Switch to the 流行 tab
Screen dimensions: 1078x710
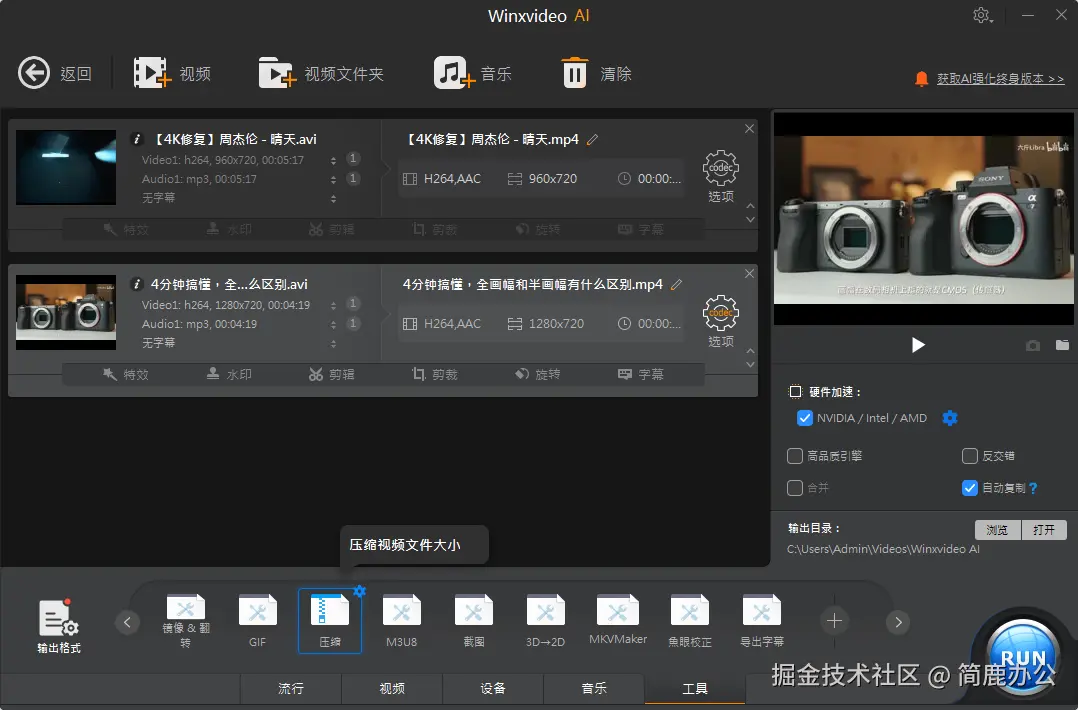tap(291, 689)
